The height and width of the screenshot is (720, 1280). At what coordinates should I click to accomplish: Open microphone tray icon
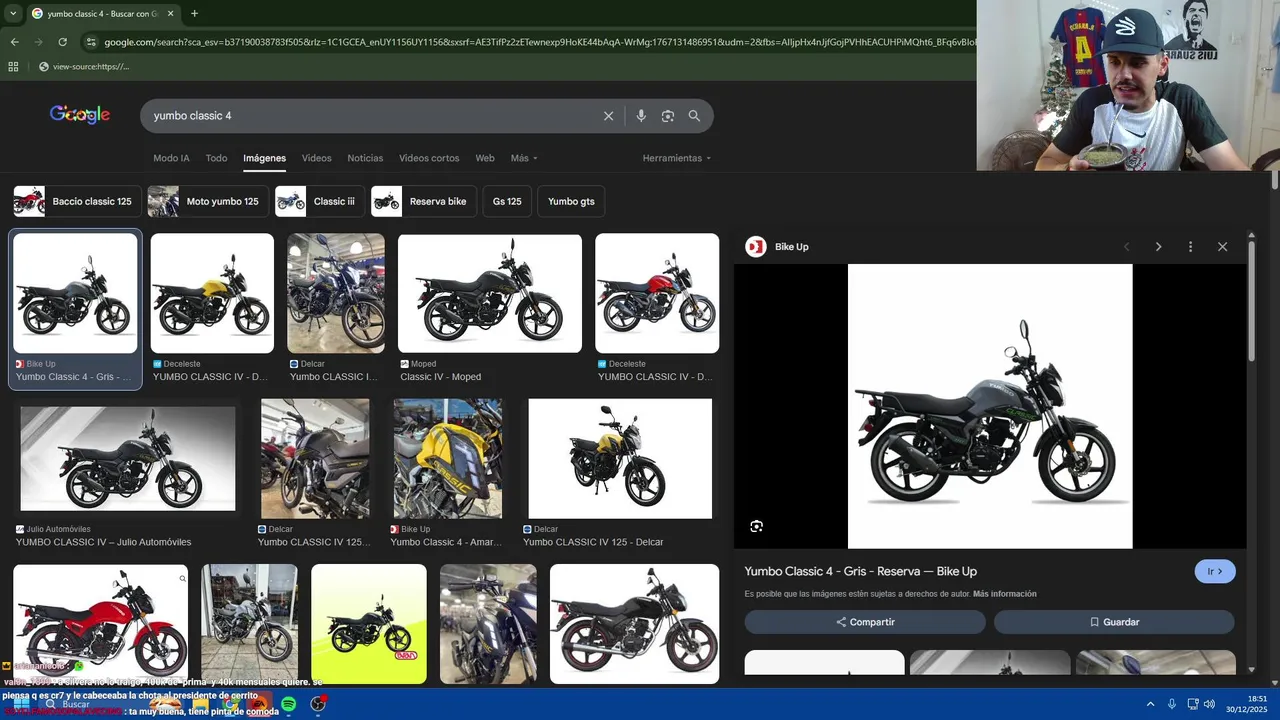pos(1172,704)
